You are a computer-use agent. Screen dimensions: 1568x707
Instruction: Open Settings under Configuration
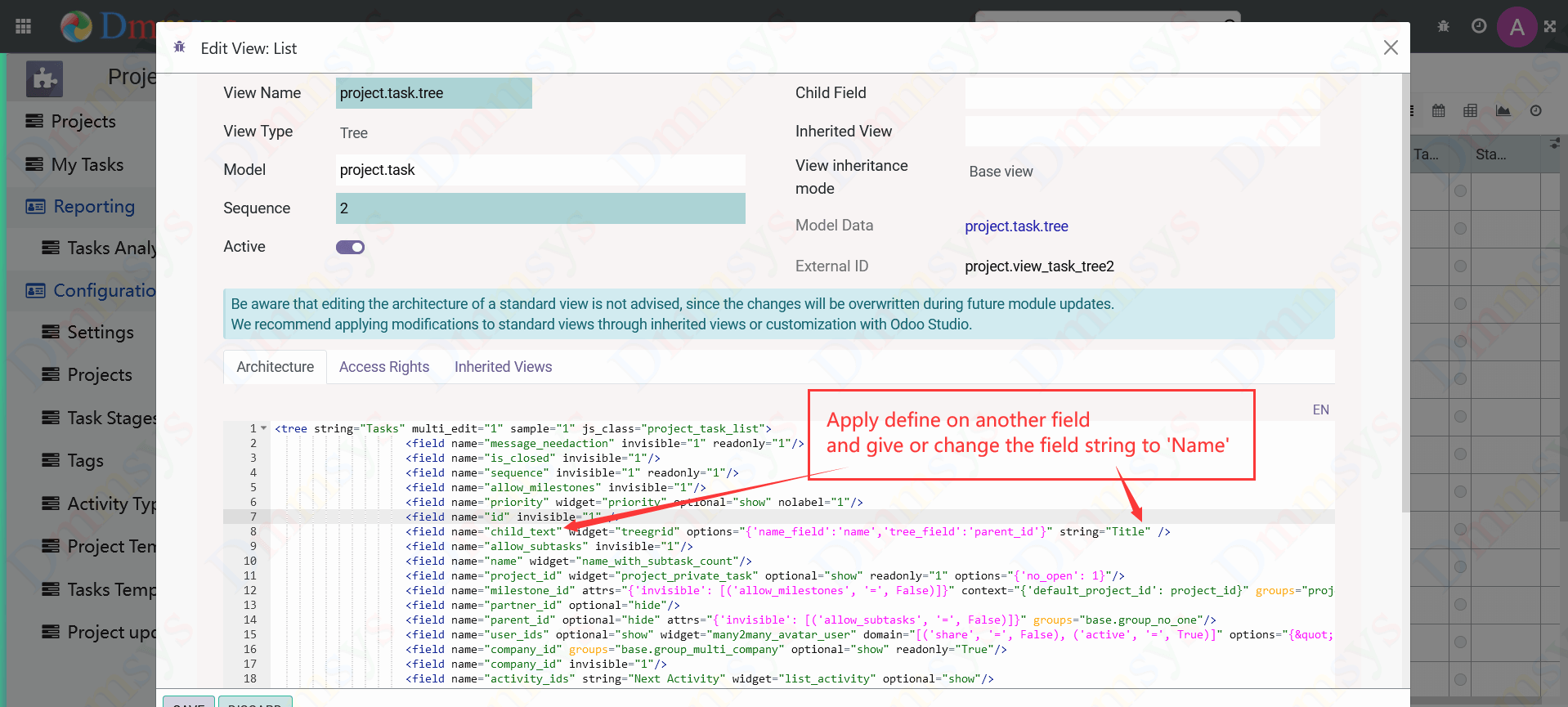(101, 332)
